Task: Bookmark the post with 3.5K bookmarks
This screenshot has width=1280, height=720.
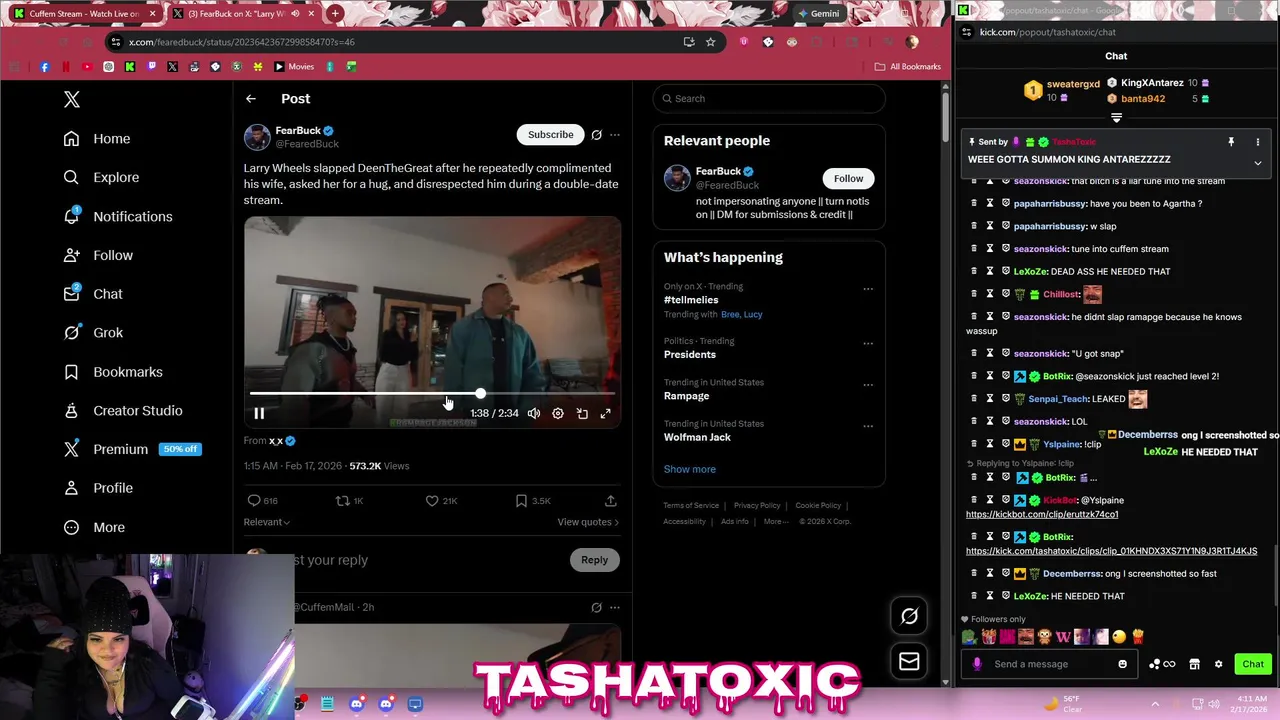Action: click(521, 501)
